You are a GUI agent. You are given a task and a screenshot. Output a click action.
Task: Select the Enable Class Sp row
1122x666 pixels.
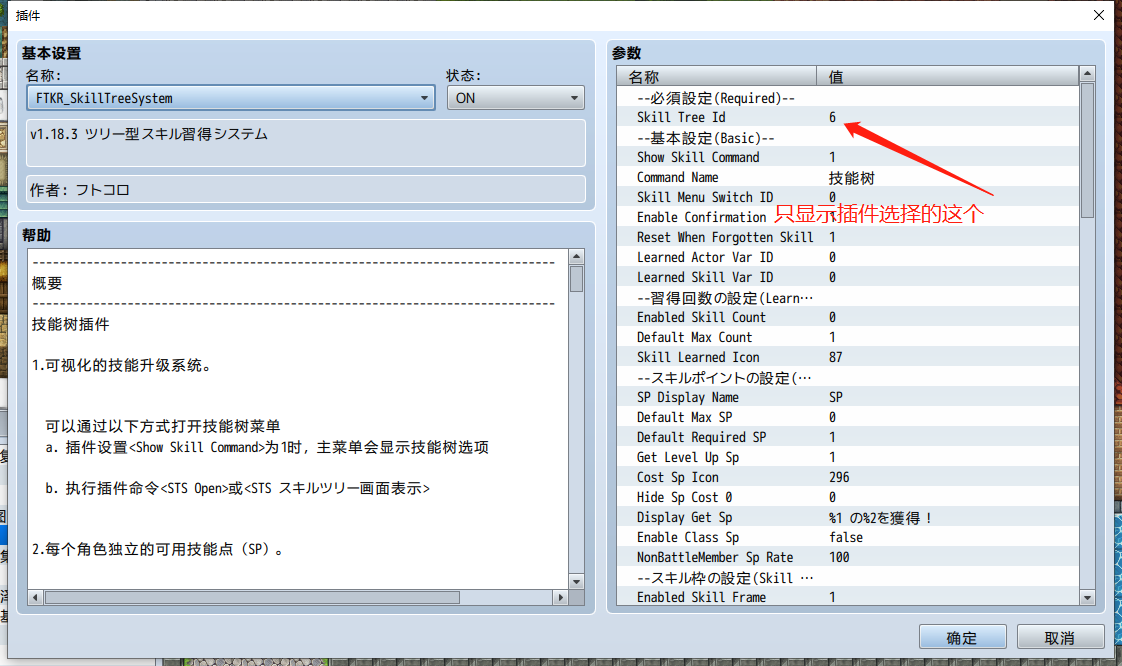(848, 538)
